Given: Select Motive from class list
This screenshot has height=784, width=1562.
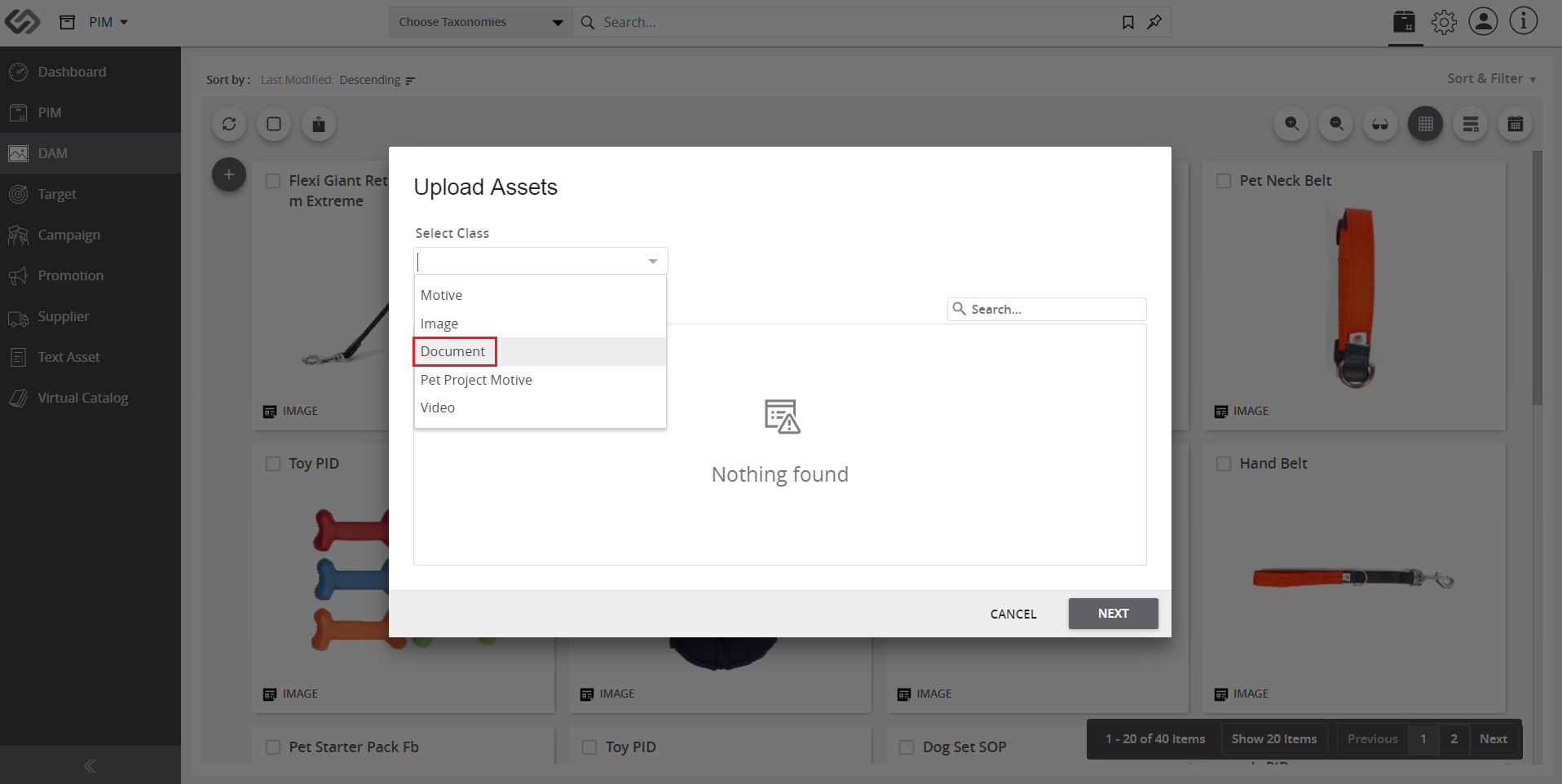Looking at the screenshot, I should [x=541, y=295].
